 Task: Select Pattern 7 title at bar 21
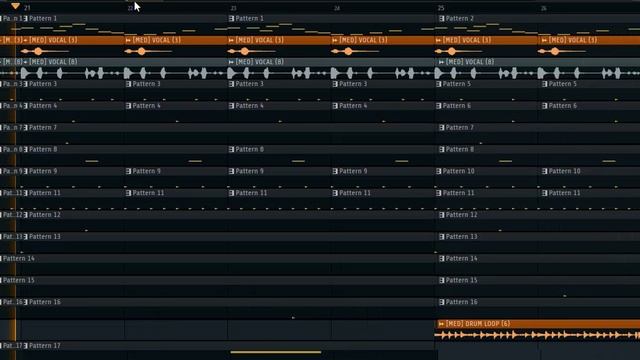tap(43, 127)
